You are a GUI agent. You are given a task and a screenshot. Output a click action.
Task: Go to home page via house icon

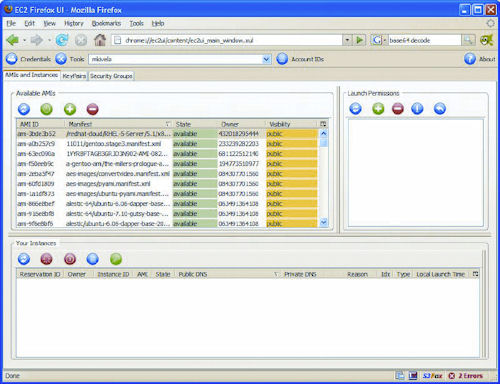click(x=100, y=40)
